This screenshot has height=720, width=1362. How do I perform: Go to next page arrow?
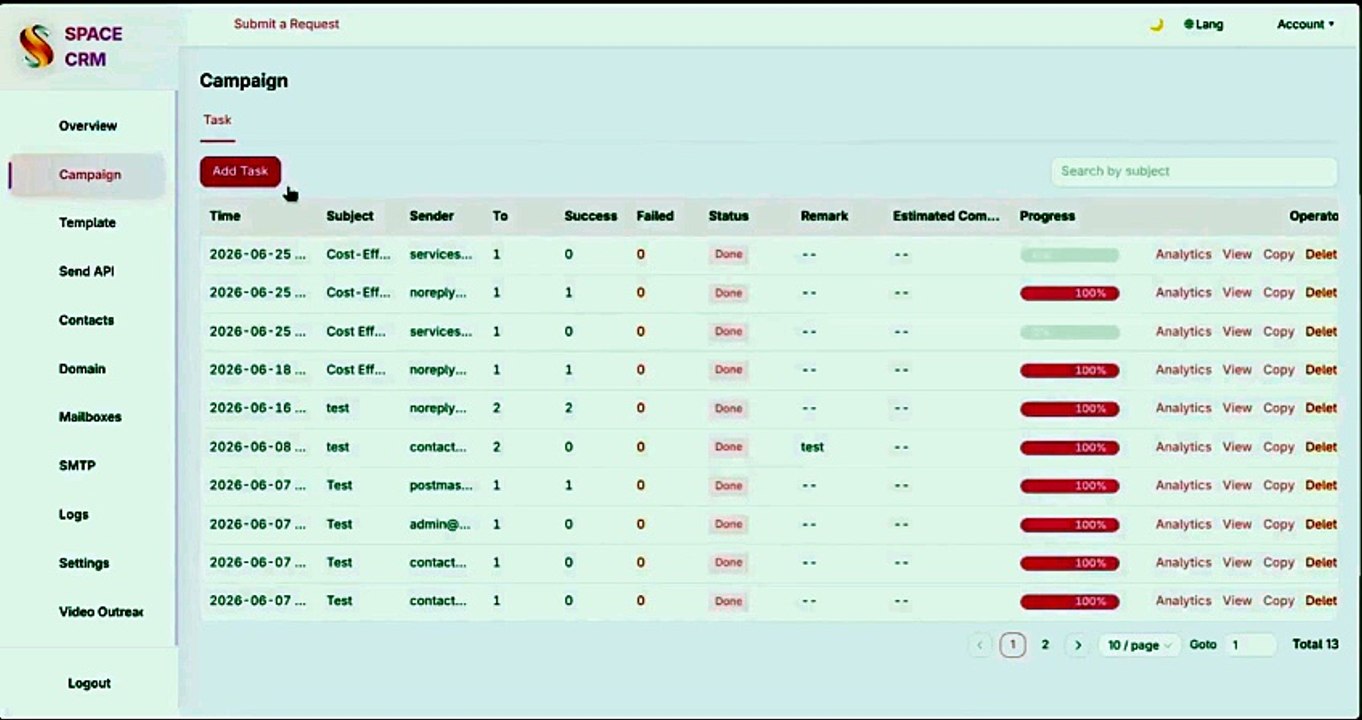1077,645
